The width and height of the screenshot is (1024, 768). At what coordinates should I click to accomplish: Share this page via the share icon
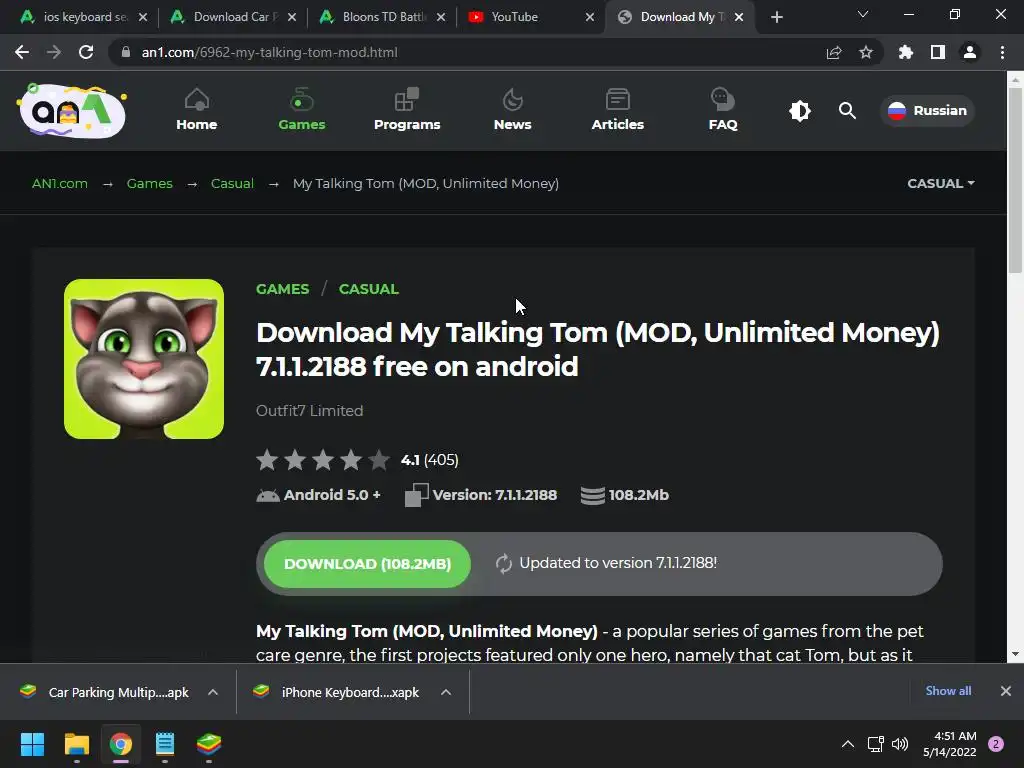[834, 52]
